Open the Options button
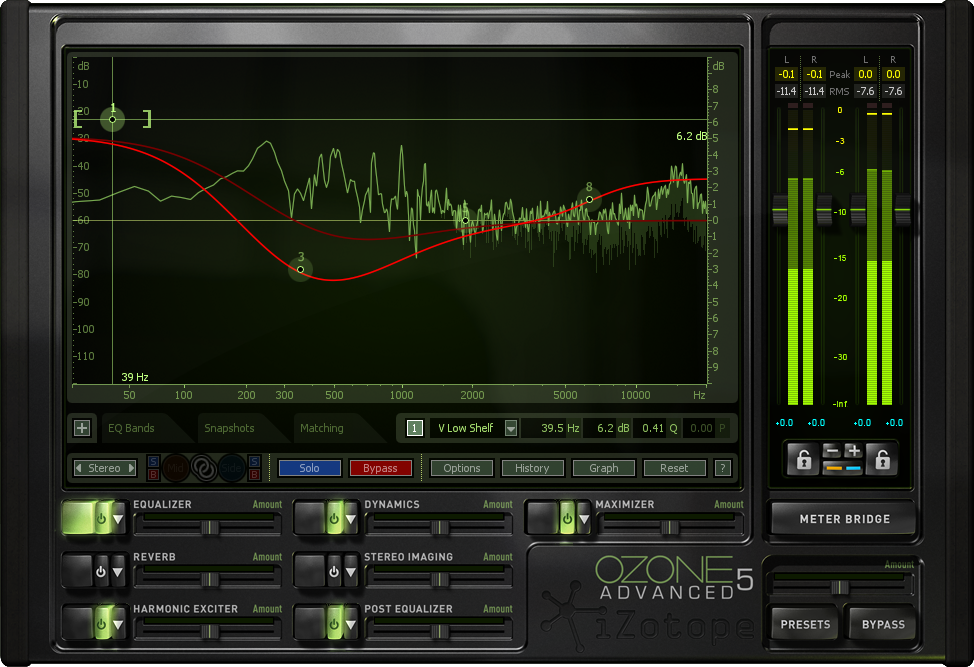974x667 pixels. tap(462, 468)
